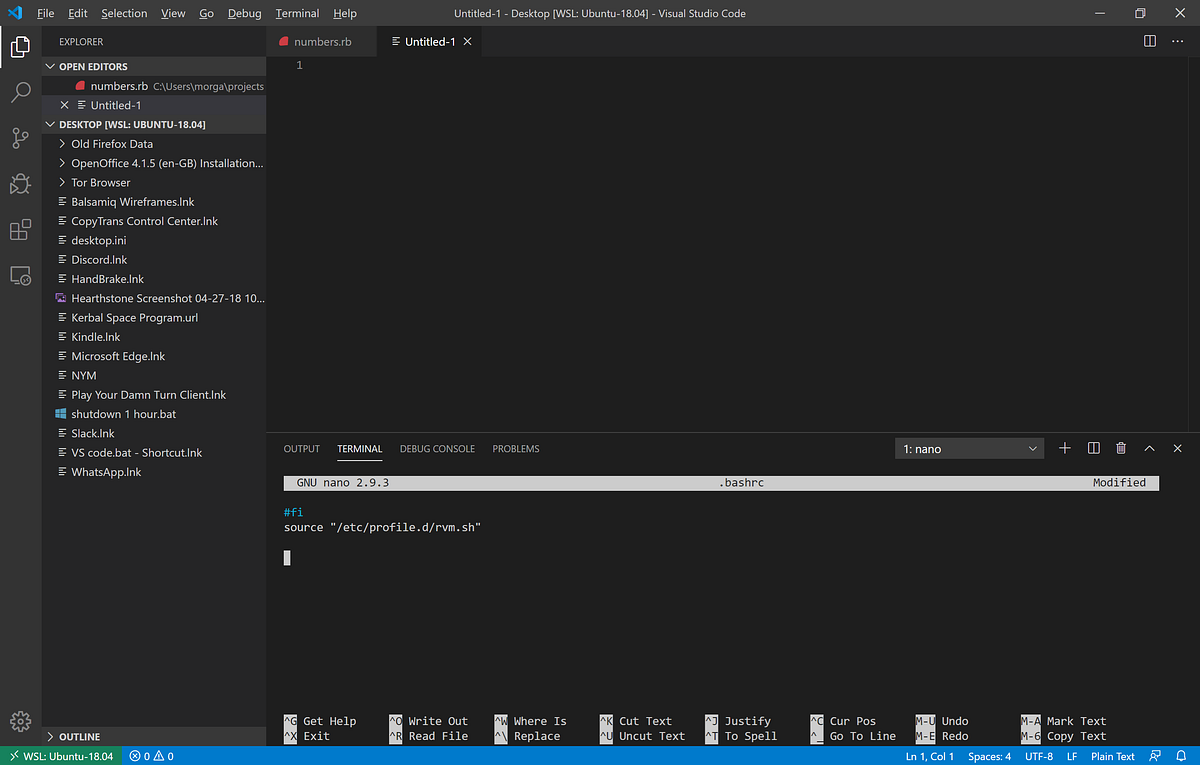Create a new terminal with the plus icon

[x=1064, y=448]
